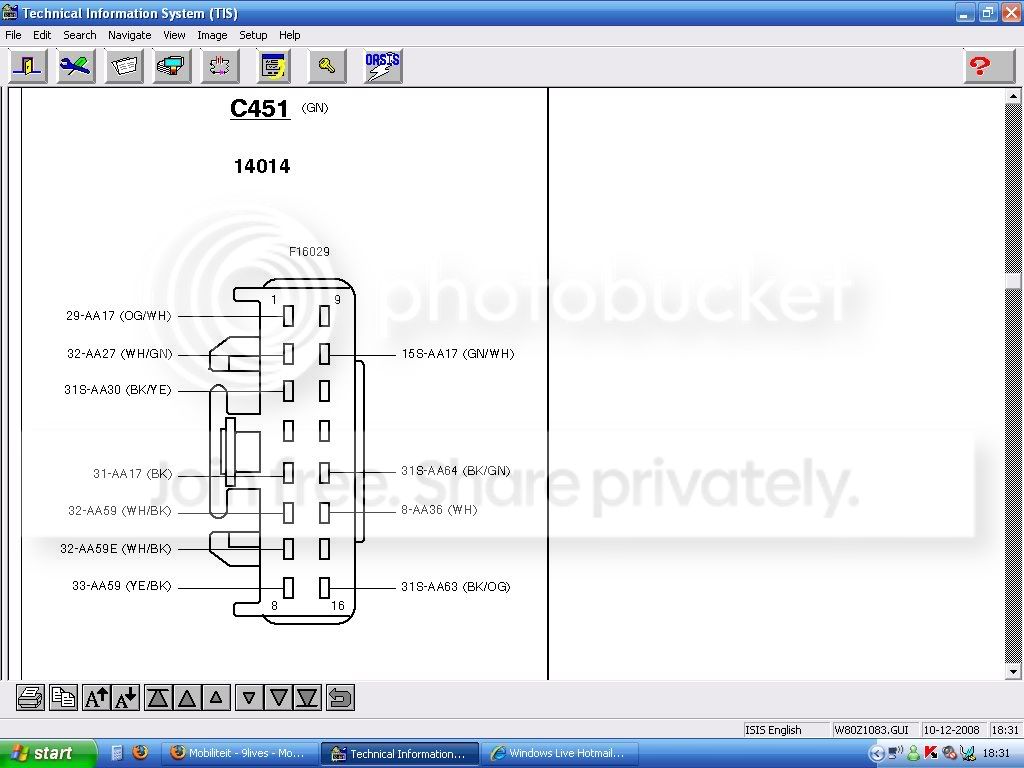The width and height of the screenshot is (1024, 768).
Task: Click the key icon in toolbar
Action: coord(327,66)
